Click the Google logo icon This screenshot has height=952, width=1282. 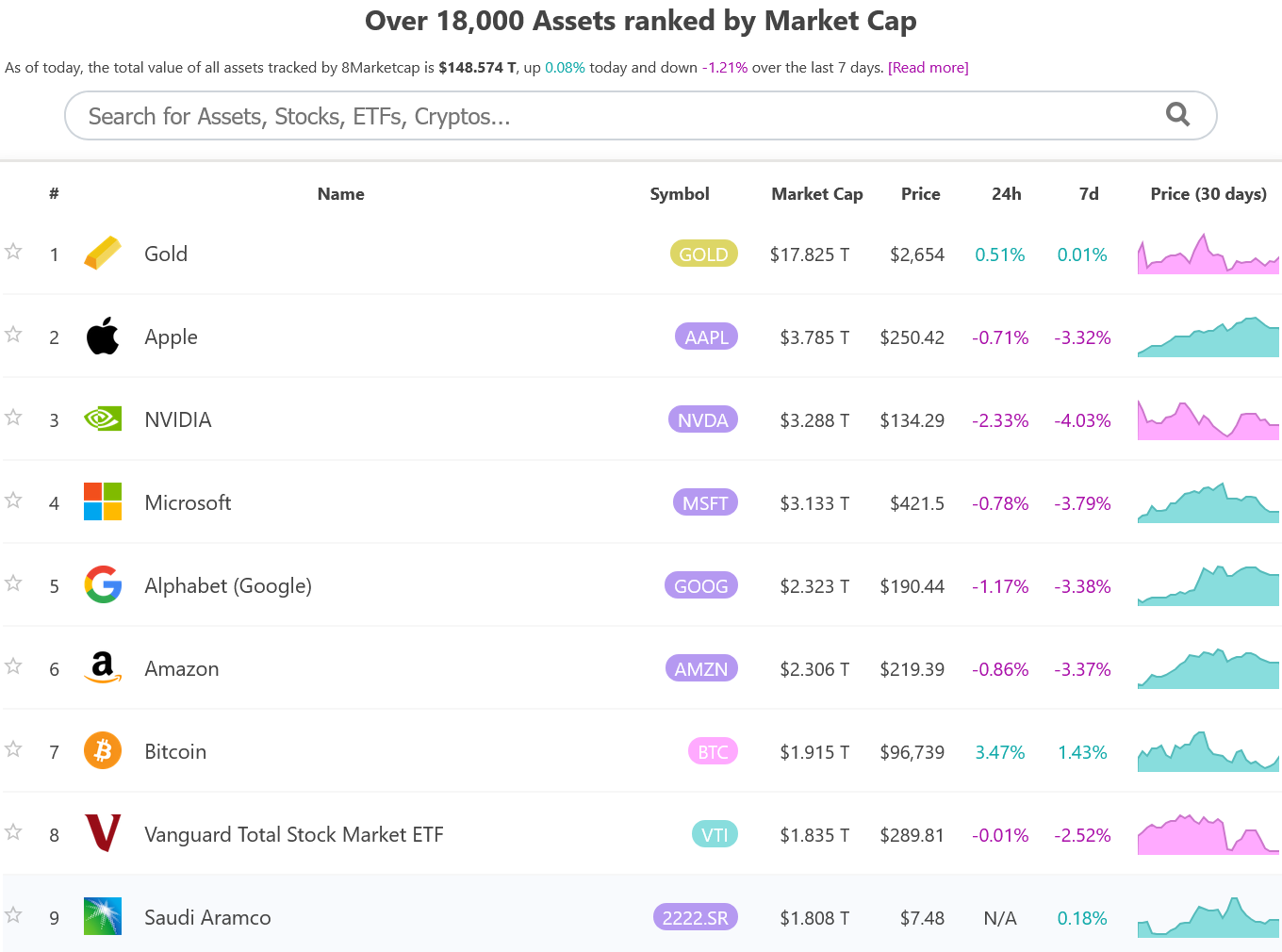point(103,584)
